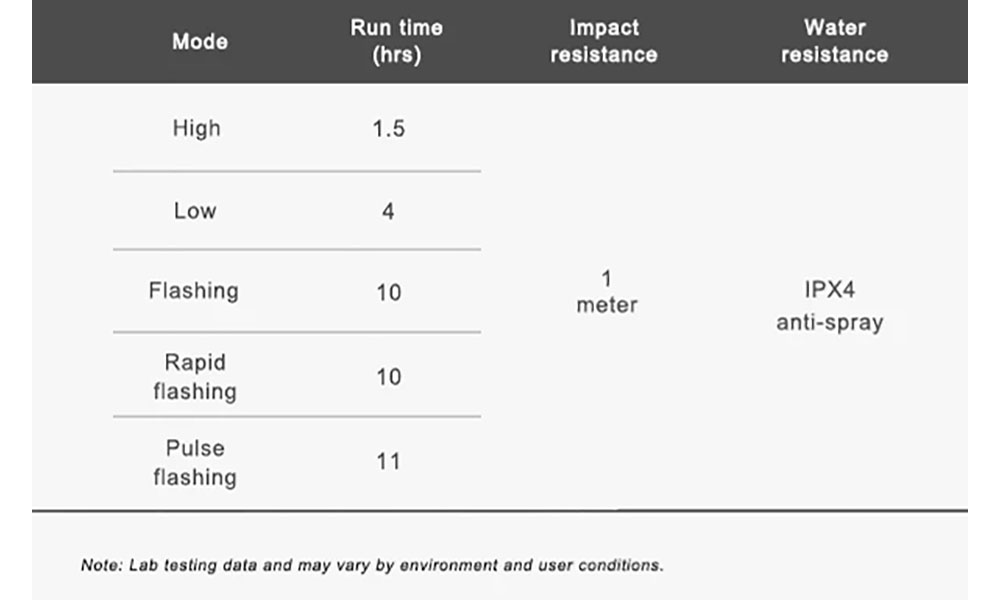Click the divider line above Pulse flashing
This screenshot has width=1000, height=600.
tap(297, 417)
